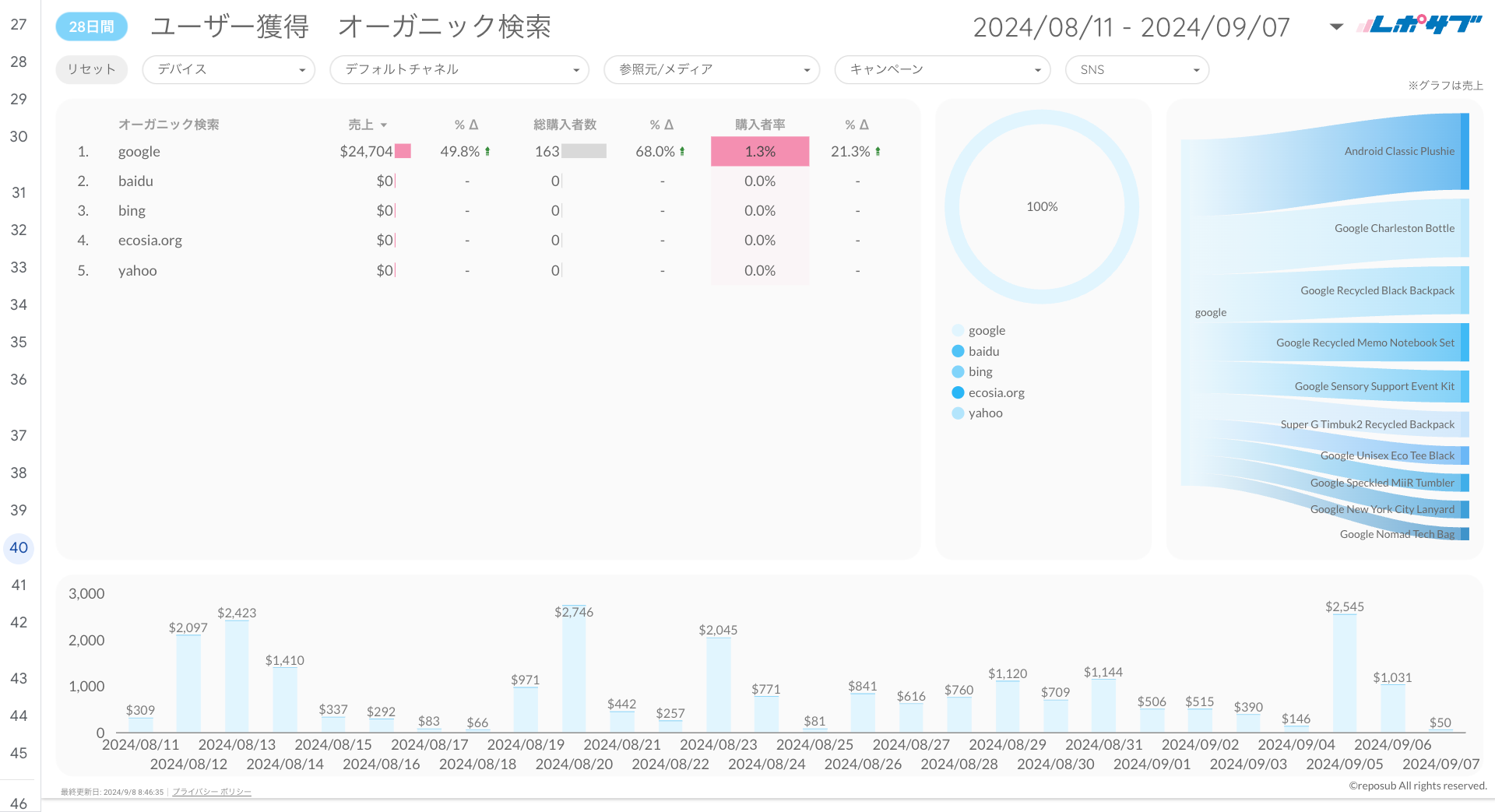This screenshot has height=812, width=1495.
Task: Click the yahoo legend color dot
Action: 957,413
